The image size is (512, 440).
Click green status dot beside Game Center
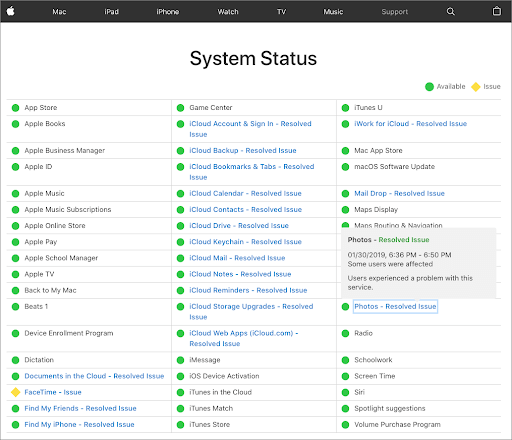click(180, 108)
